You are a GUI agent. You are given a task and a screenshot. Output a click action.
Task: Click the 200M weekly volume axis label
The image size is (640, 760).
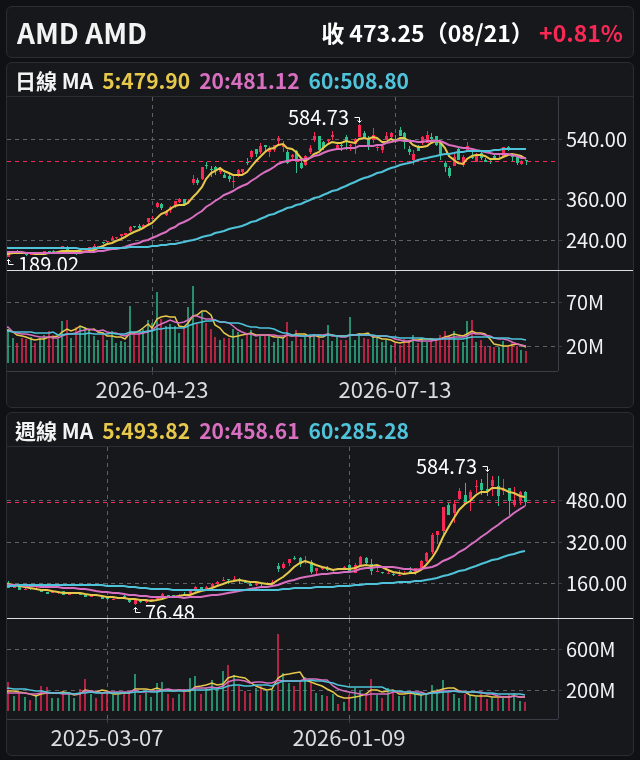[590, 691]
